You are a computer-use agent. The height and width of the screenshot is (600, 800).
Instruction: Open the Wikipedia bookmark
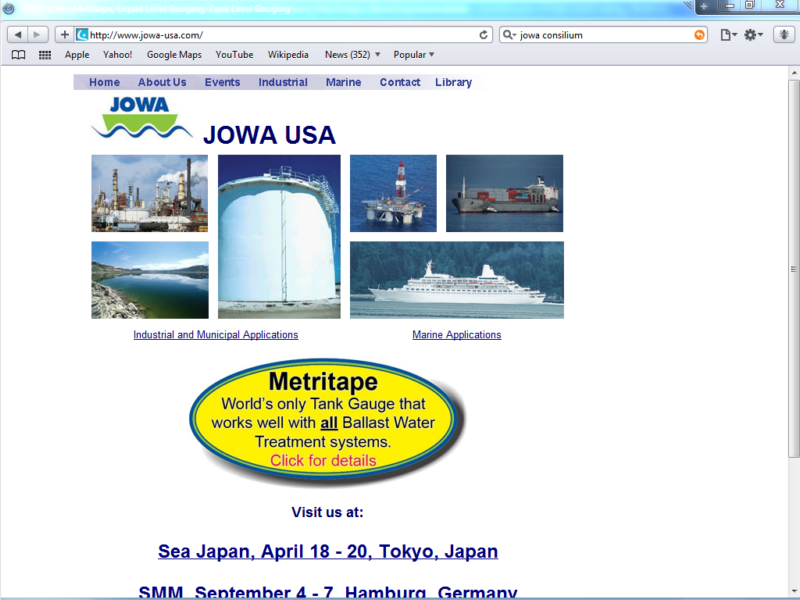click(x=288, y=55)
